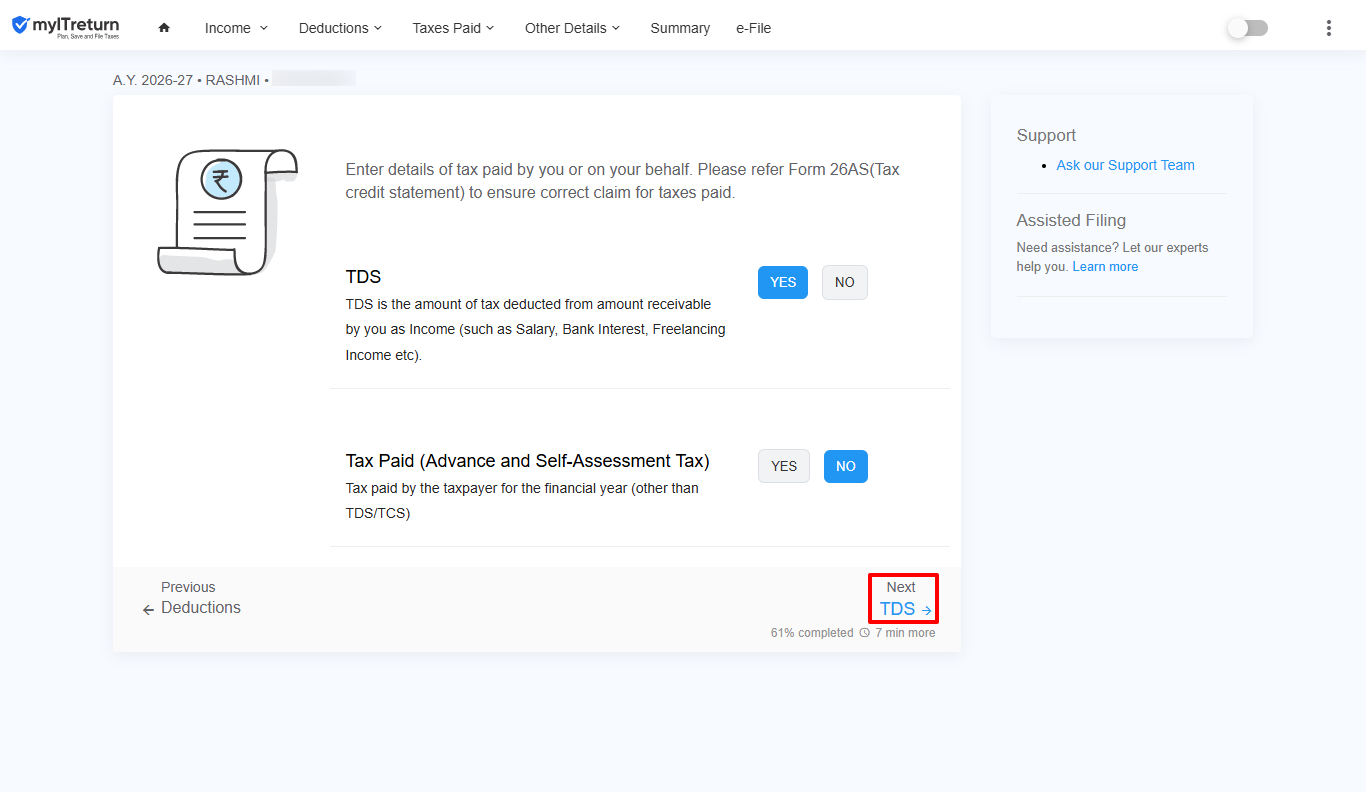Open the three-dot more options menu
1366x792 pixels.
(x=1328, y=28)
